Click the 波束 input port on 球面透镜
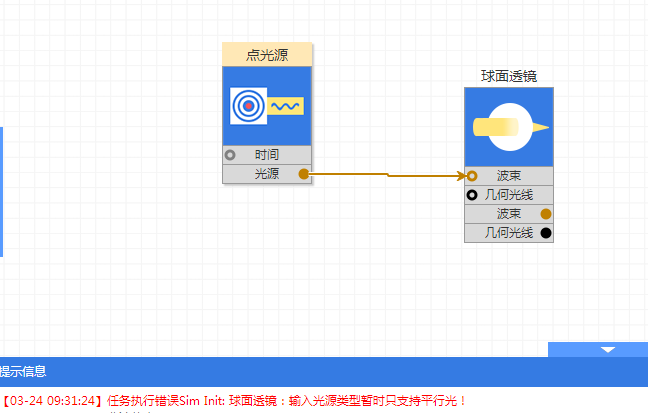Image resolution: width=648 pixels, height=413 pixels. 472,176
